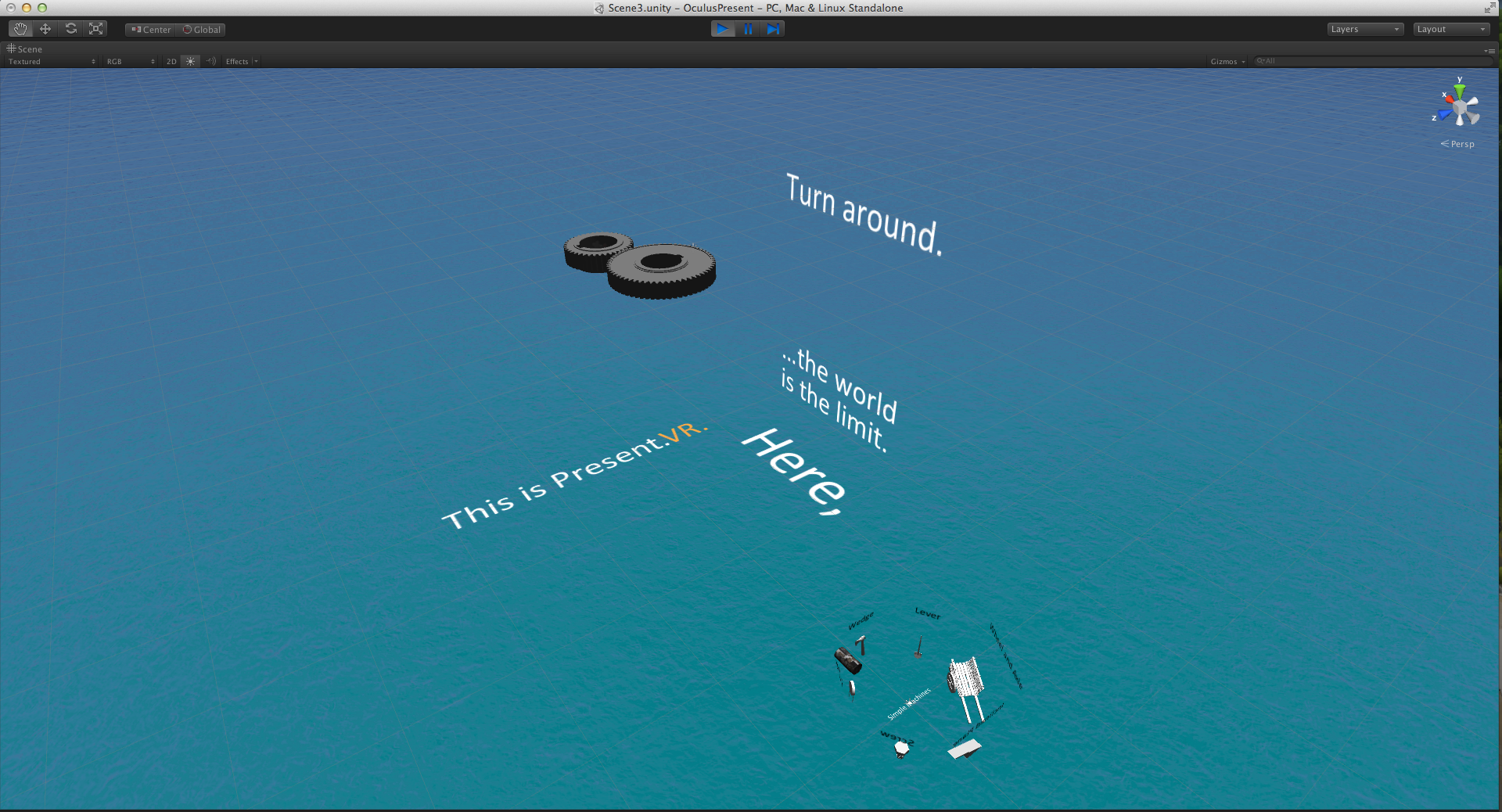
Task: Advance one frame with the Step button
Action: tap(773, 29)
